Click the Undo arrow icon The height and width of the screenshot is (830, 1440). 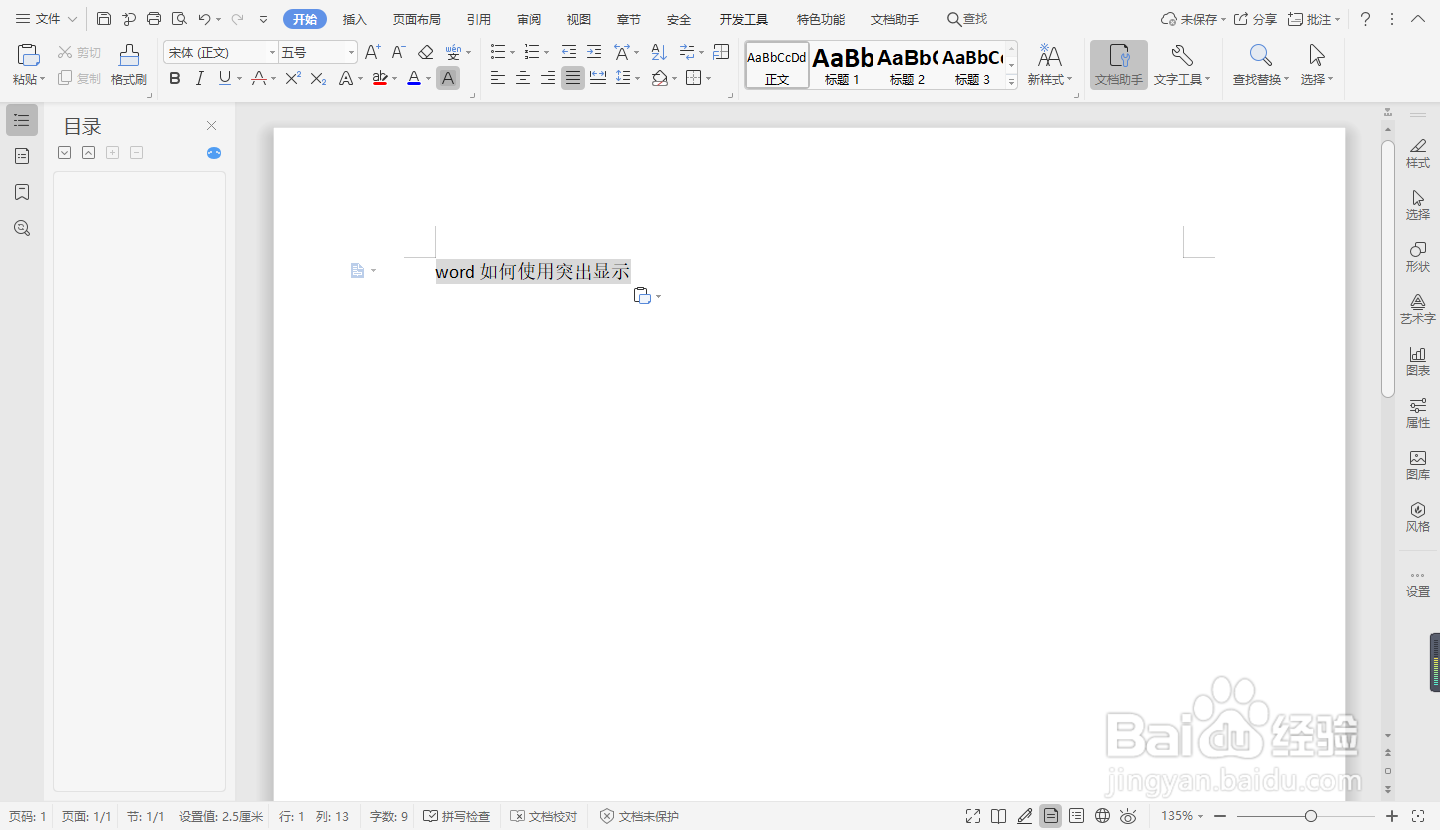coord(204,19)
